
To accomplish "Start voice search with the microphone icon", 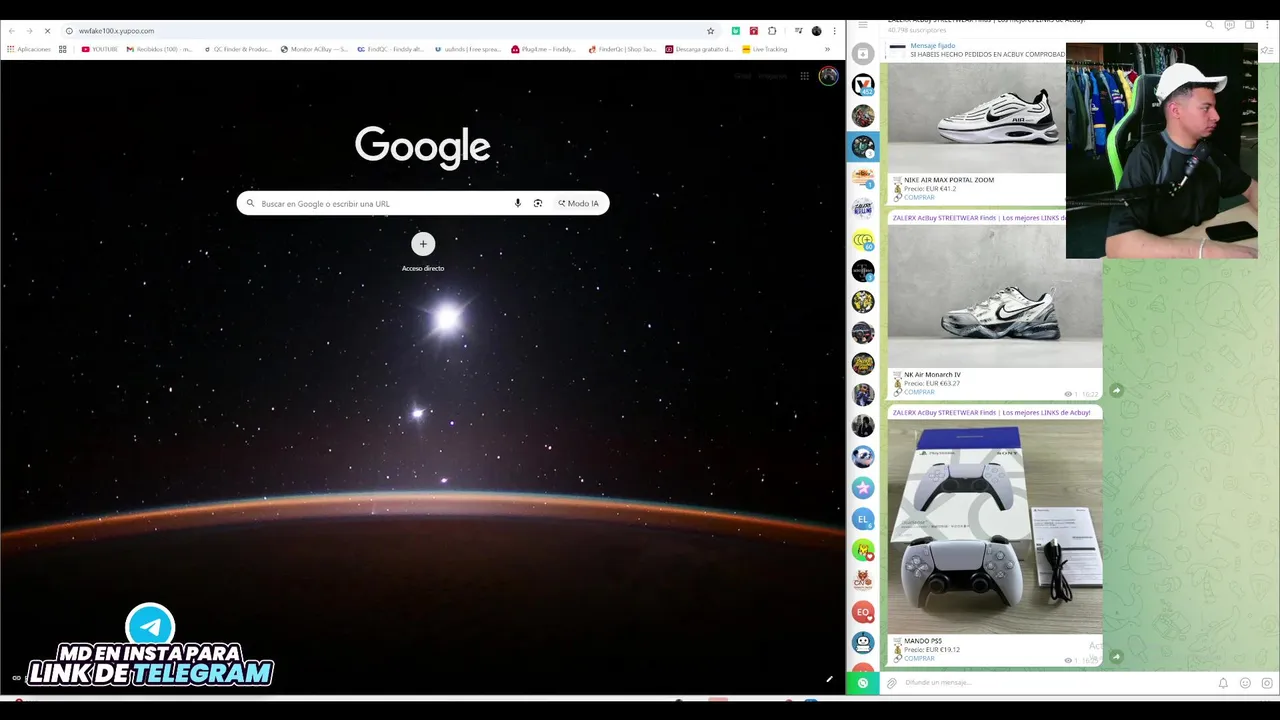I will [x=517, y=203].
